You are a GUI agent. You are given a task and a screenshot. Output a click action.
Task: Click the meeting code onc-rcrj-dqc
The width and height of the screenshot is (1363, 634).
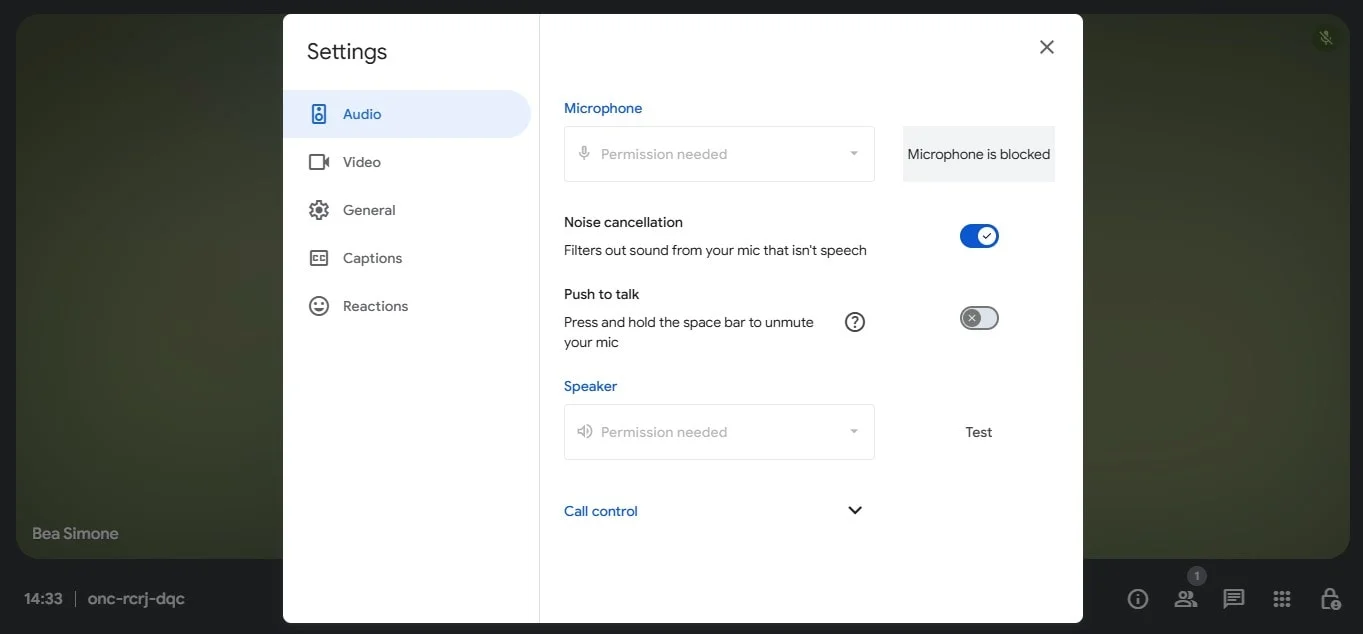click(x=136, y=599)
